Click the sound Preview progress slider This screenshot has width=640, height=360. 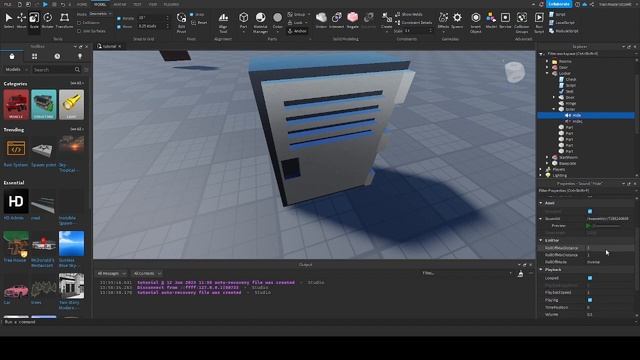click(x=607, y=226)
